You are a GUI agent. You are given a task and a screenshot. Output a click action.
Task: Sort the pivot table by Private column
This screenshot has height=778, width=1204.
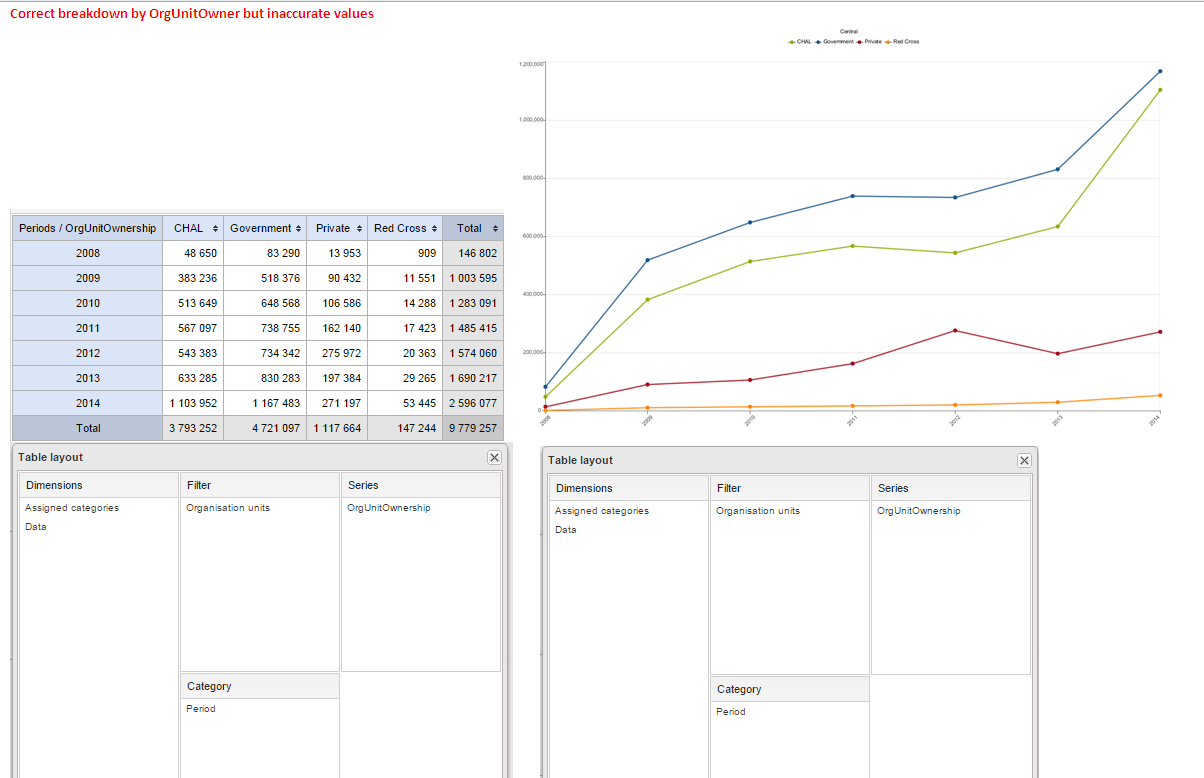point(359,229)
